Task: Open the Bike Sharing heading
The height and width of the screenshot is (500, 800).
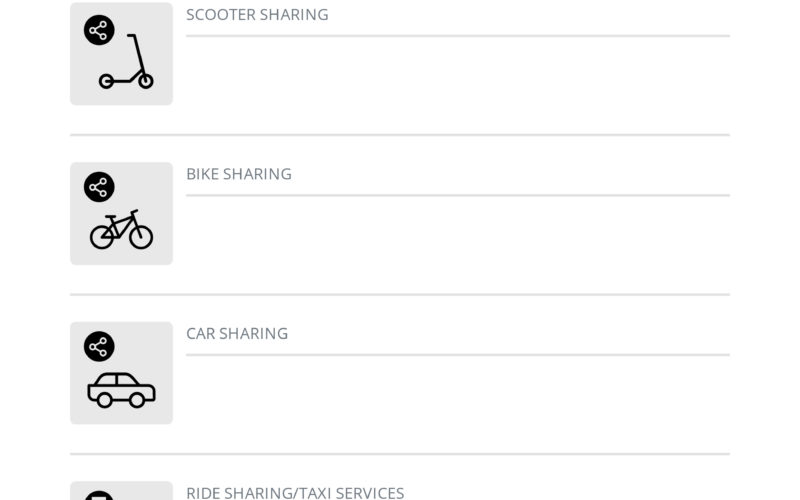Action: click(239, 174)
